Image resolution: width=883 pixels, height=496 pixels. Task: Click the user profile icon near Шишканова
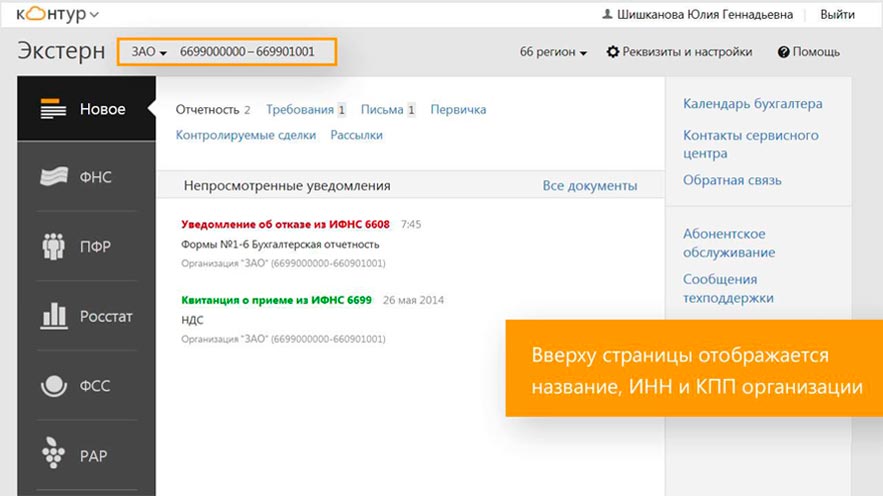point(607,14)
